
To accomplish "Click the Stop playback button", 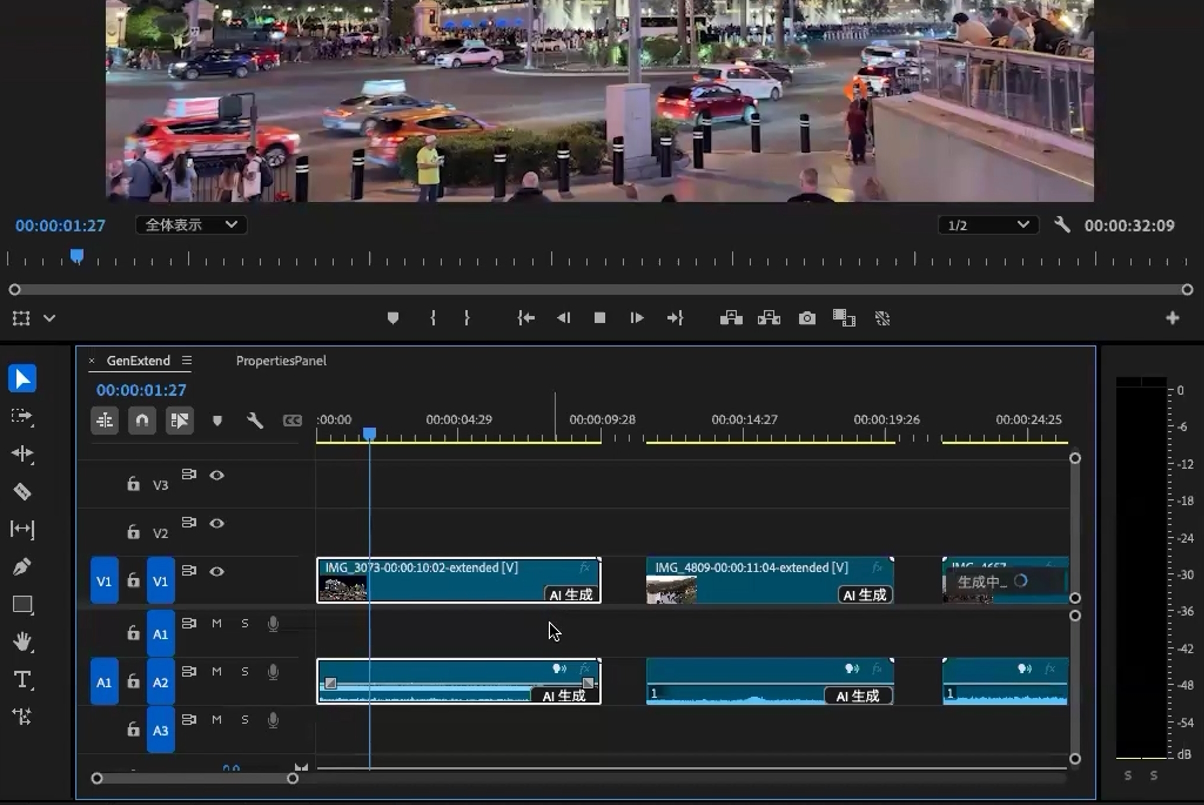I will 600,318.
